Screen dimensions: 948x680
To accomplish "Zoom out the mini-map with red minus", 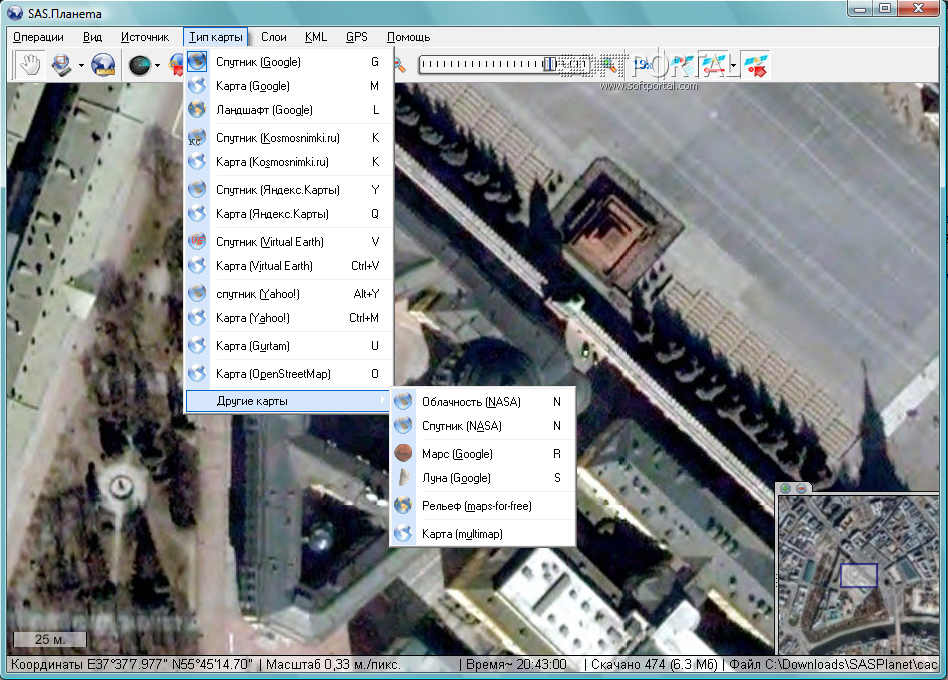I will click(x=802, y=488).
